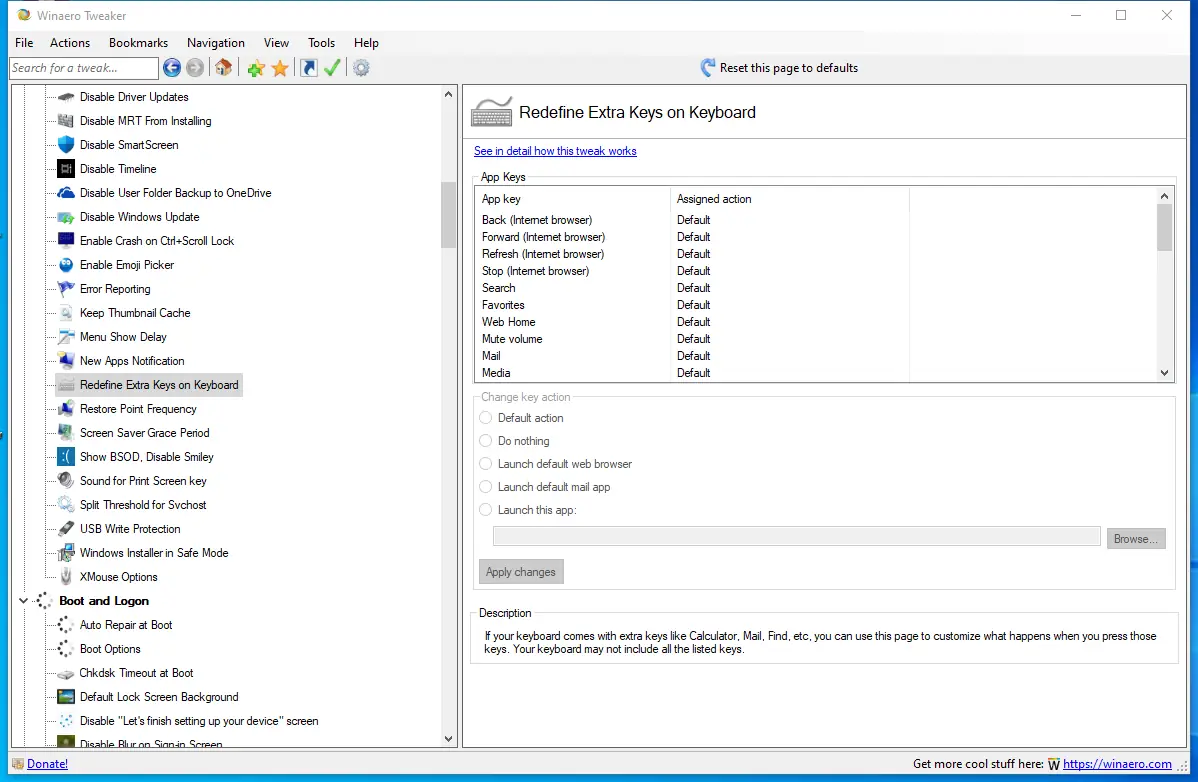Select the Do nothing radio button

pos(485,441)
